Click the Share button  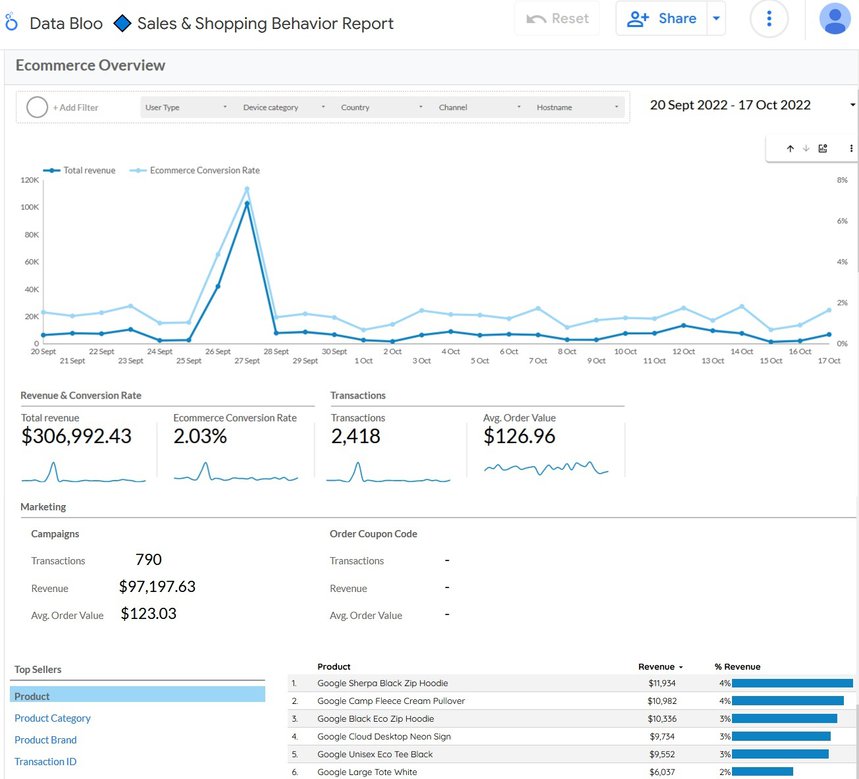(662, 19)
